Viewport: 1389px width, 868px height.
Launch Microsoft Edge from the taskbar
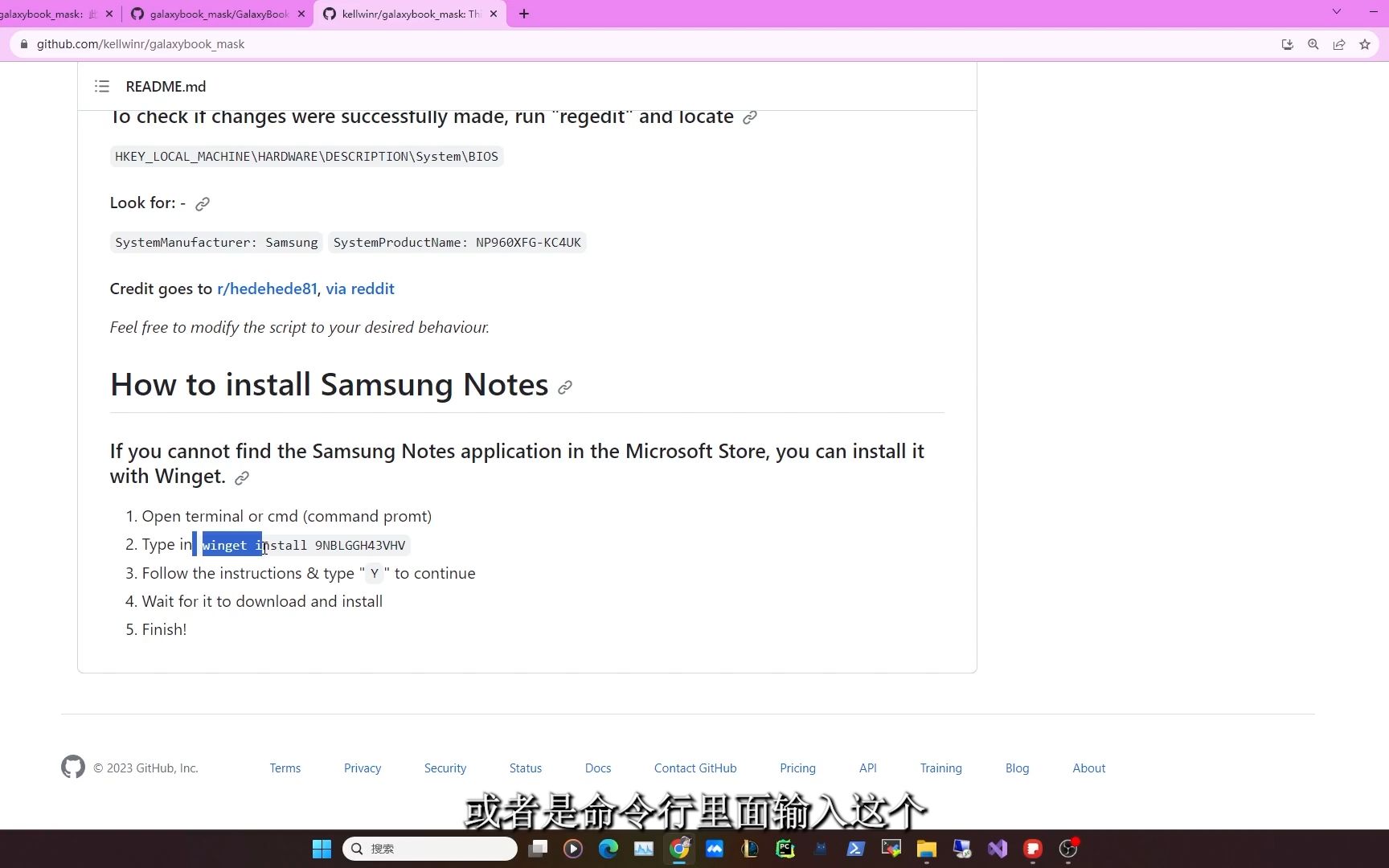click(608, 849)
